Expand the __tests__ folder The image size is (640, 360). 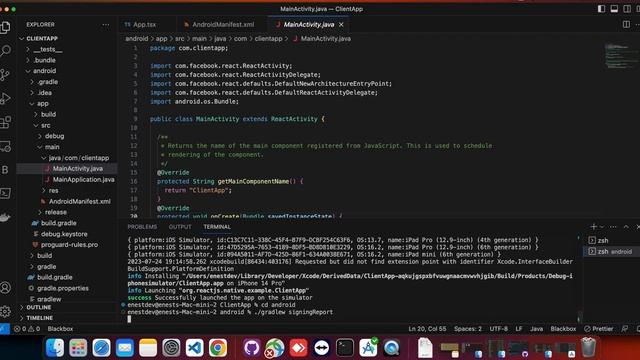coord(67,49)
